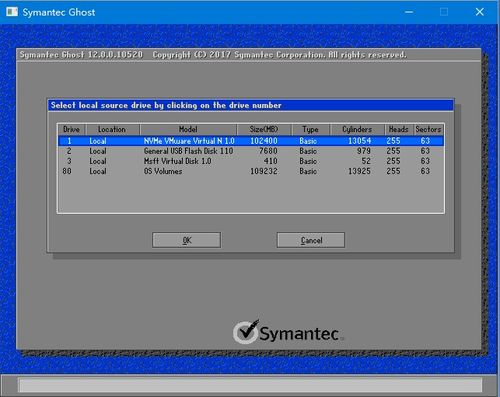Click Symantec Ghost window title icon
The image size is (500, 397).
tap(12, 12)
